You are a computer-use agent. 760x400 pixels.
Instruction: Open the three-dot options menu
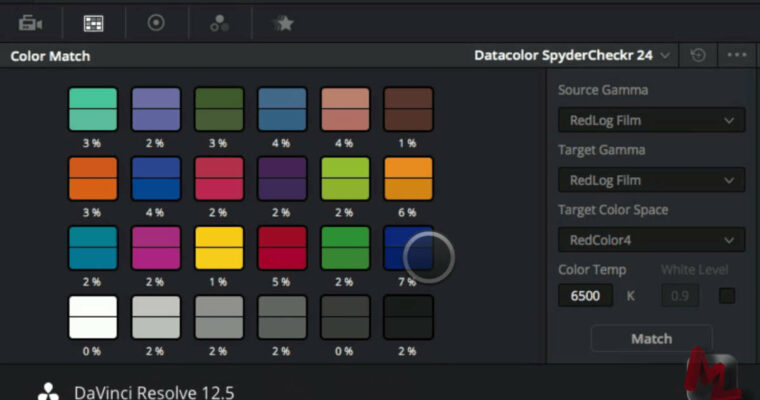pos(737,55)
